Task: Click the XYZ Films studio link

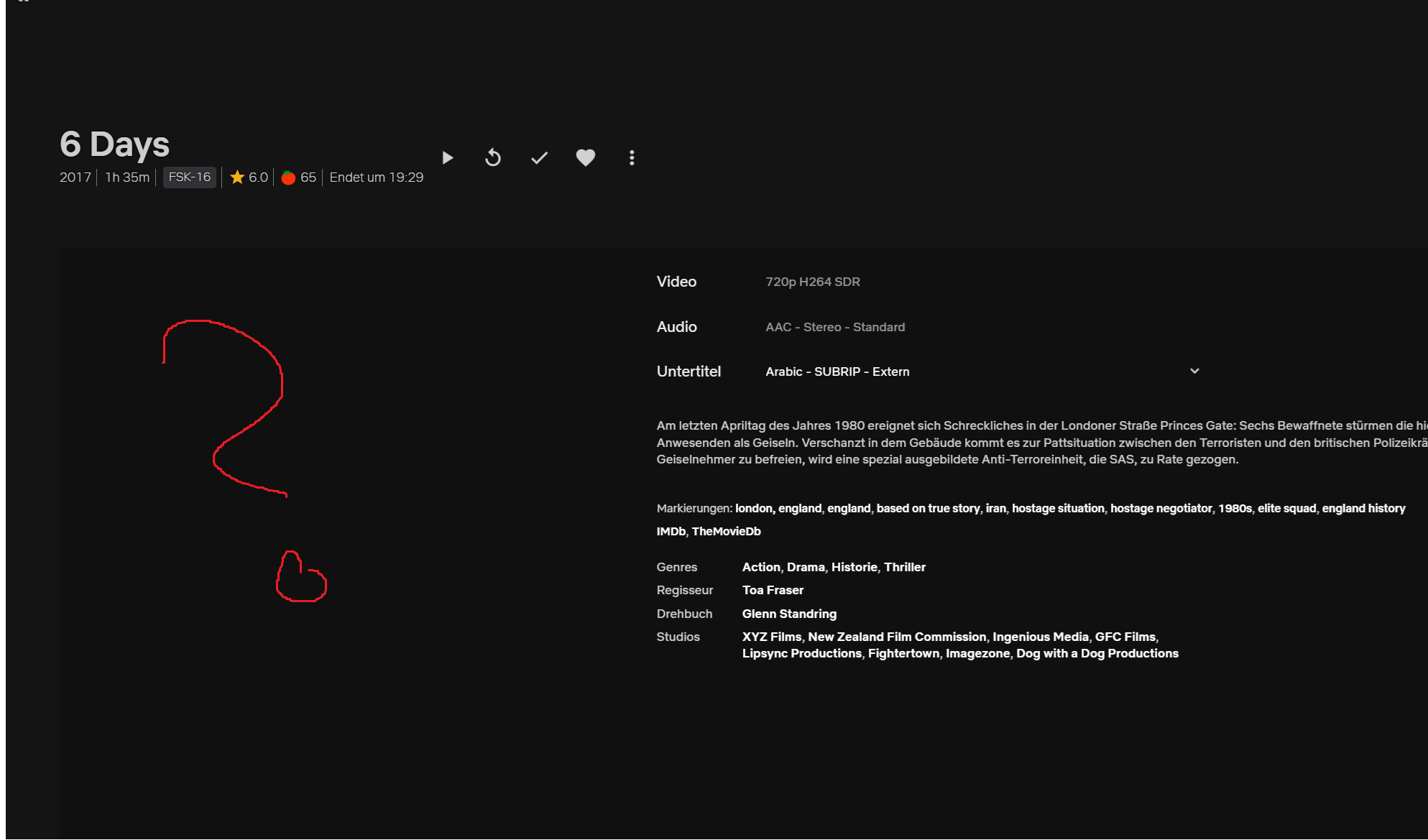Action: [771, 637]
